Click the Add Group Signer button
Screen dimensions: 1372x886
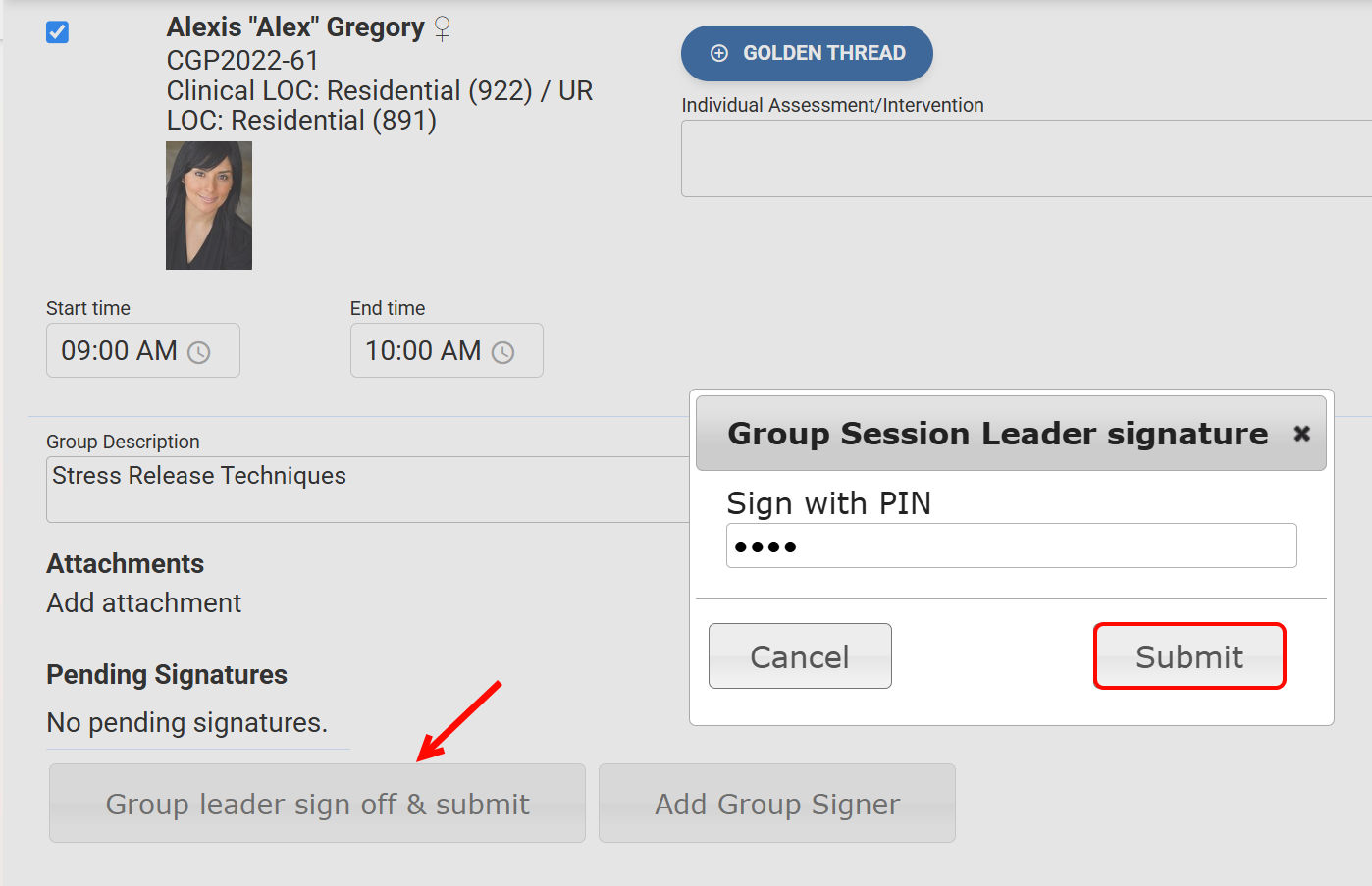pos(776,804)
